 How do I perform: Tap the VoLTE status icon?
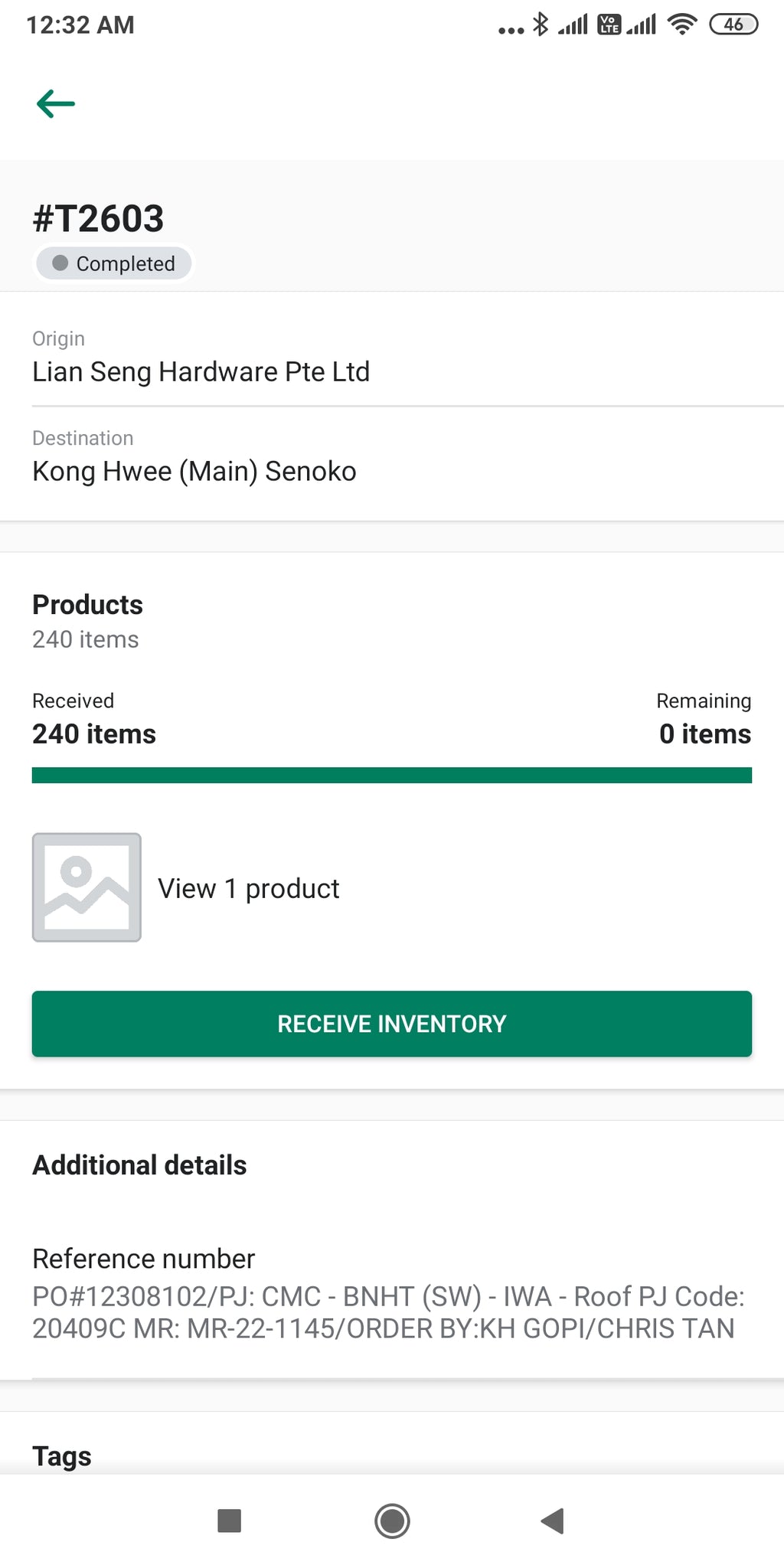pyautogui.click(x=609, y=24)
